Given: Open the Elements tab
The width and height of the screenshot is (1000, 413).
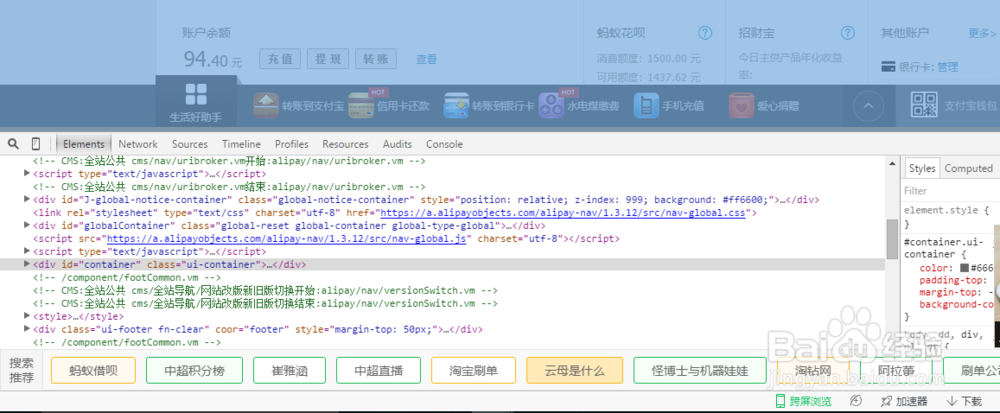Looking at the screenshot, I should 84,144.
